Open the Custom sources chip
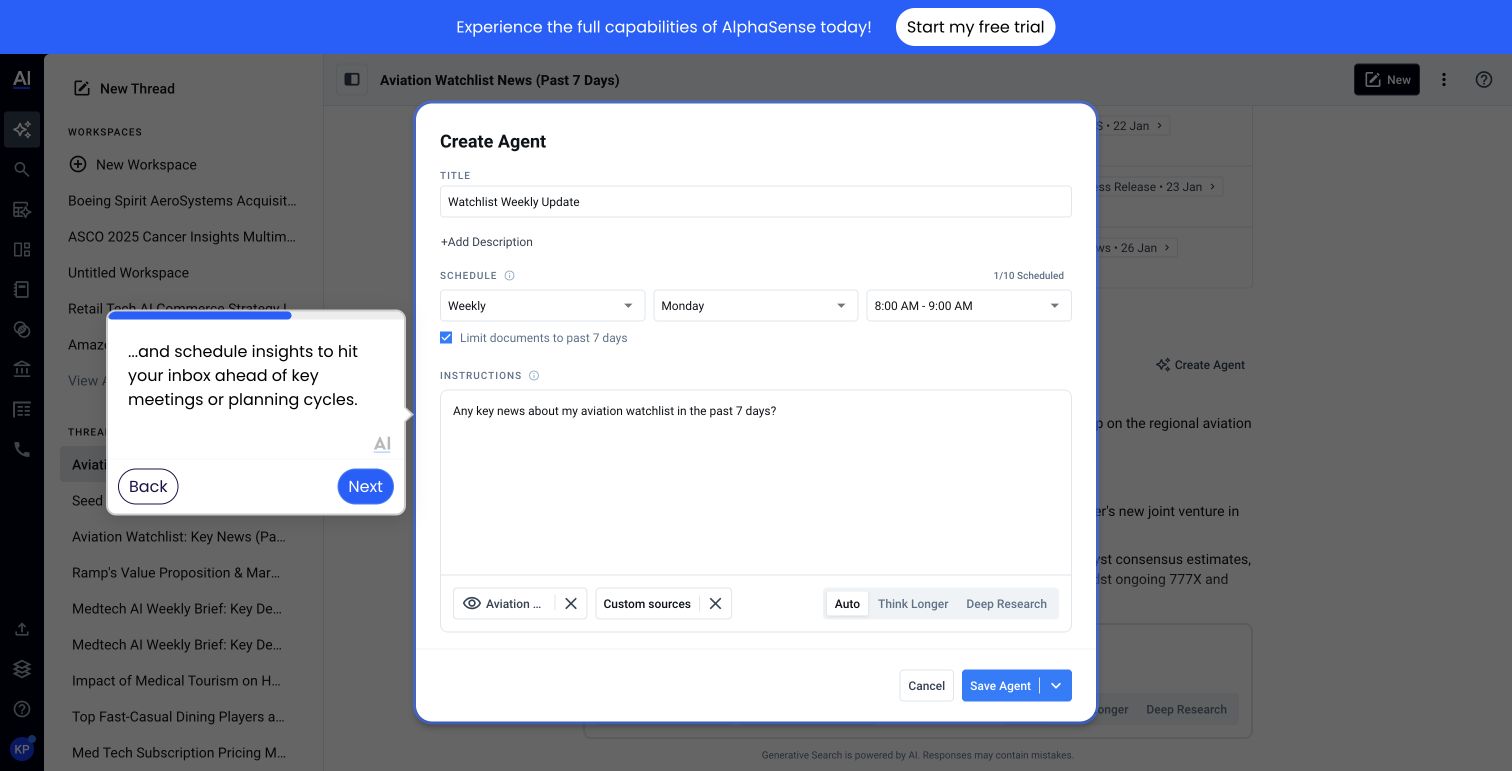The height and width of the screenshot is (771, 1512). pyautogui.click(x=647, y=604)
